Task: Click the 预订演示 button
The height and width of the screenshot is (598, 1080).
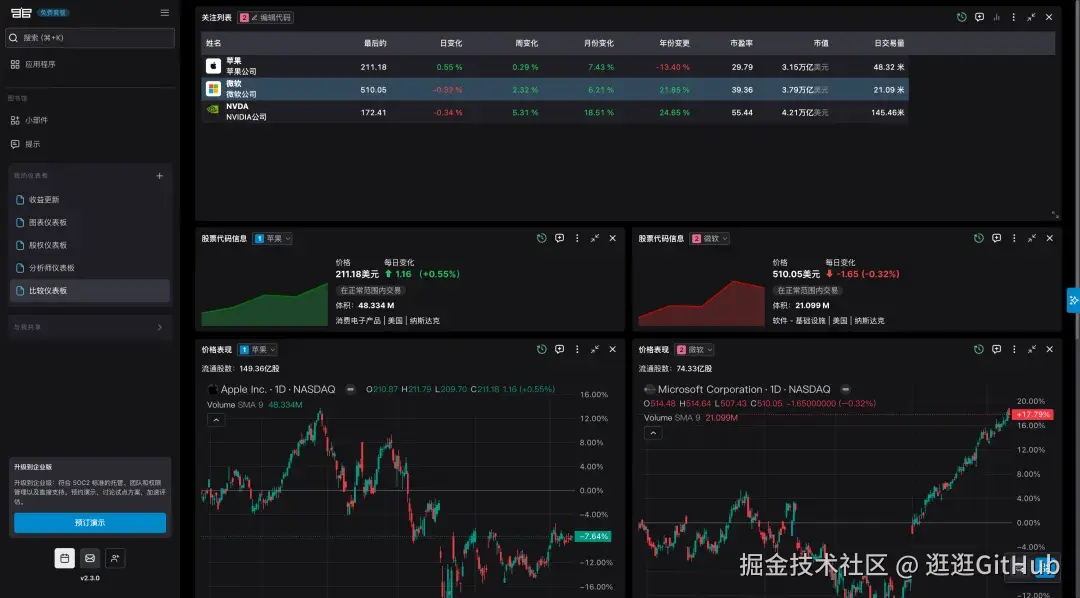Action: tap(90, 523)
